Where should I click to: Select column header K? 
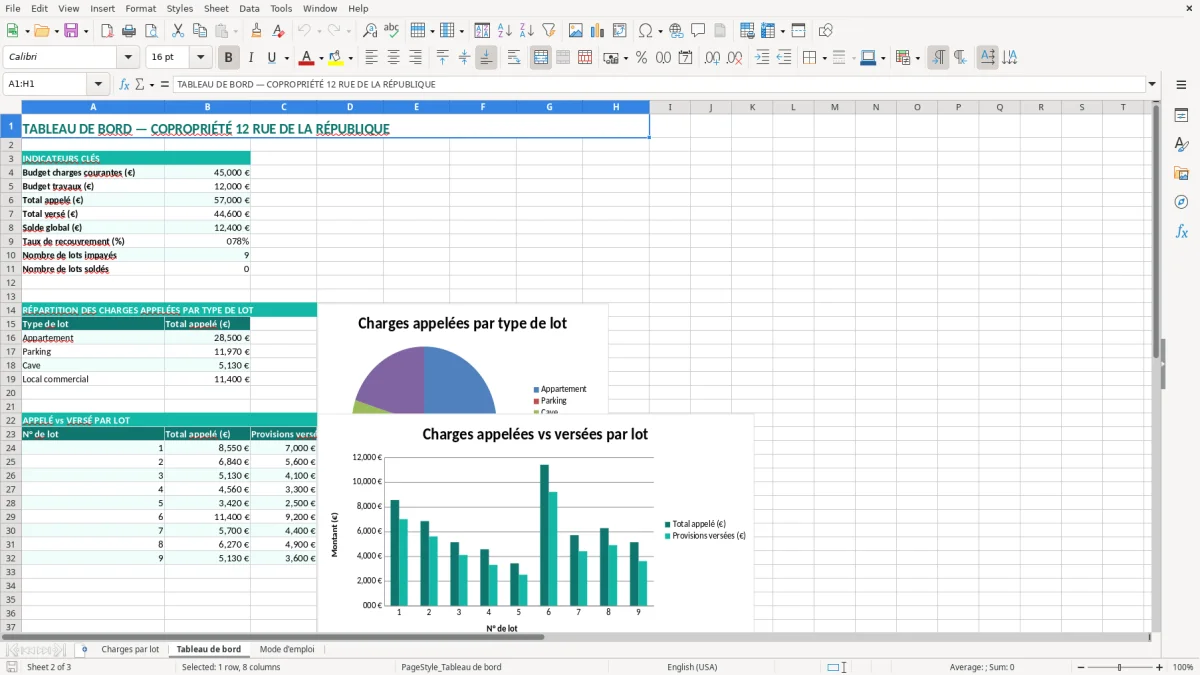pos(752,107)
